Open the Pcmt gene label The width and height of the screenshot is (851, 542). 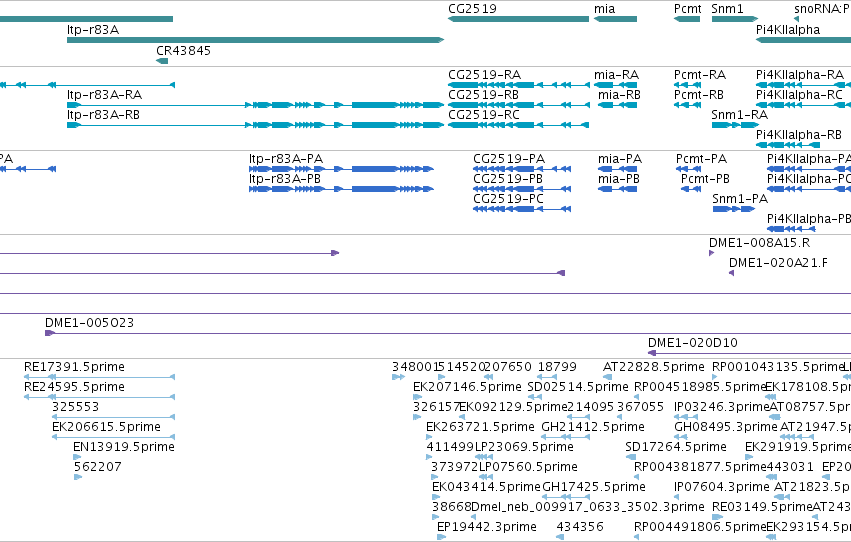pyautogui.click(x=688, y=9)
